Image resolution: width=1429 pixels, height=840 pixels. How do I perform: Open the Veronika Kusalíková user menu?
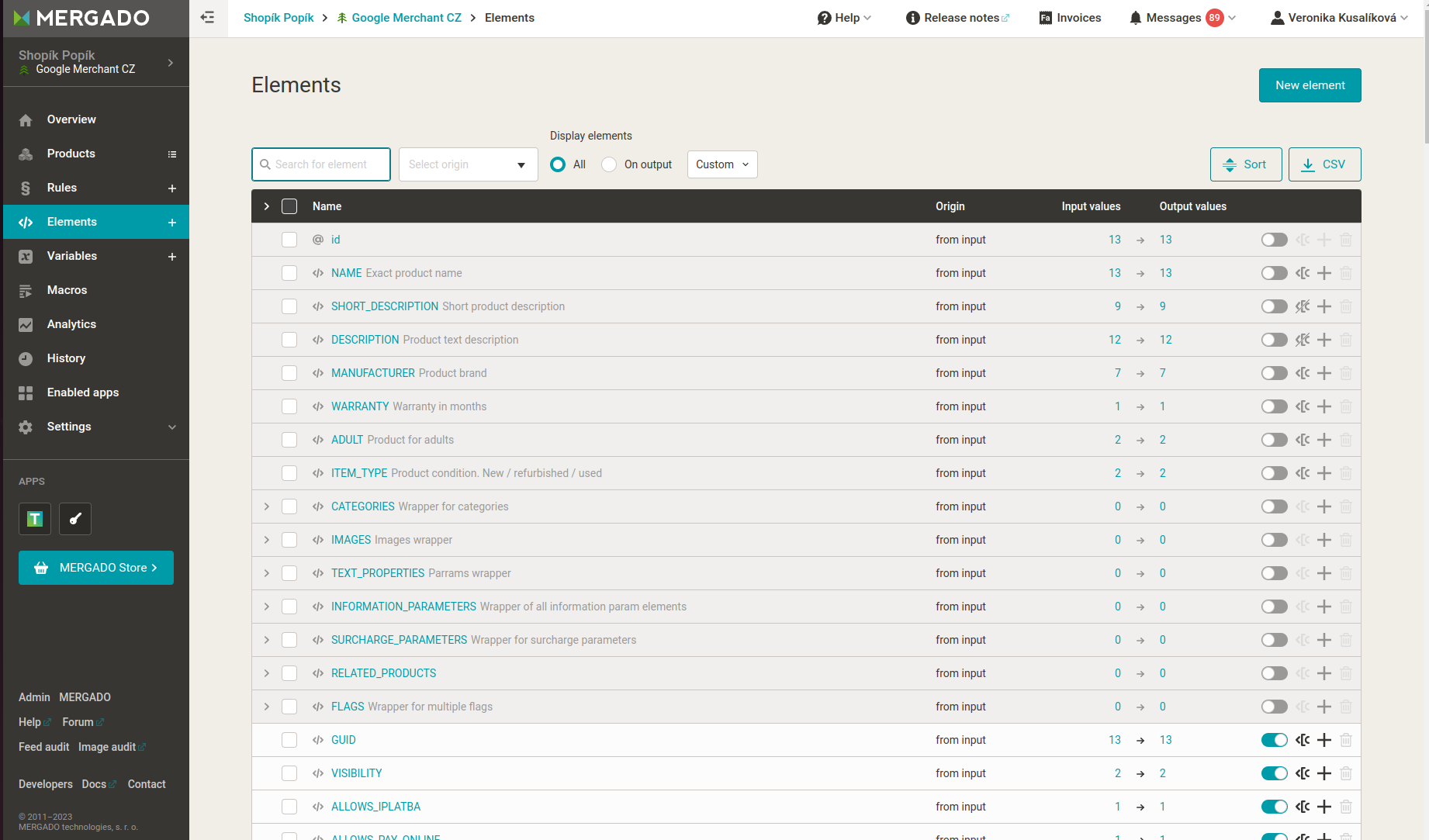click(1339, 18)
